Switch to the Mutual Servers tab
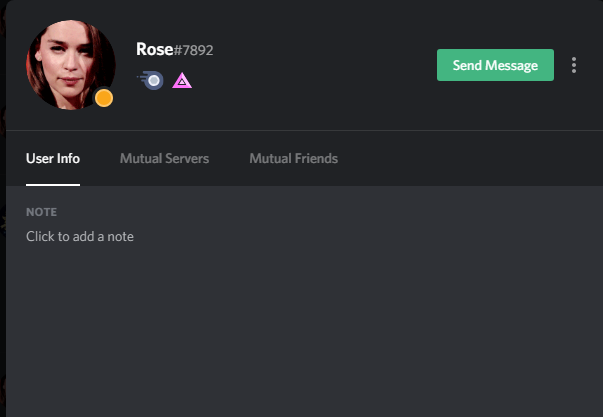This screenshot has width=603, height=417. click(164, 158)
